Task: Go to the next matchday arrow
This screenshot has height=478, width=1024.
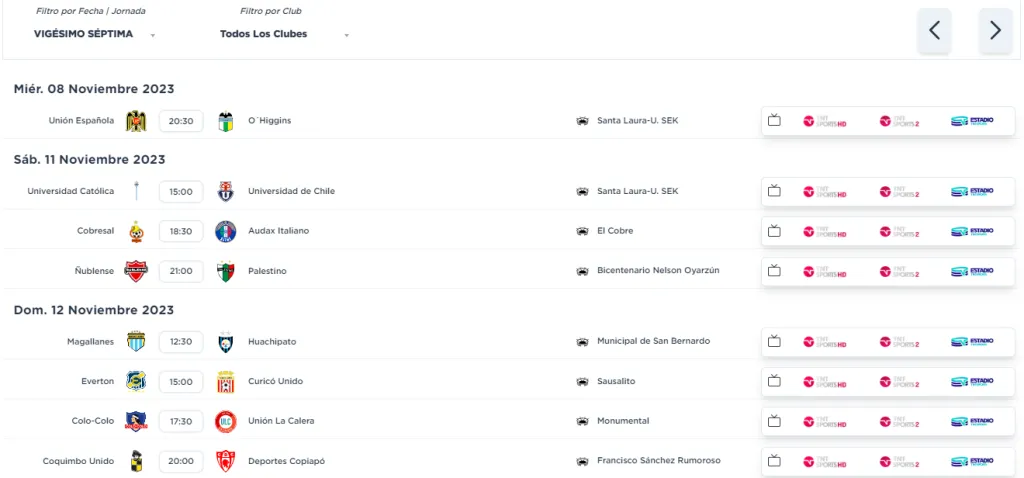Action: (995, 30)
